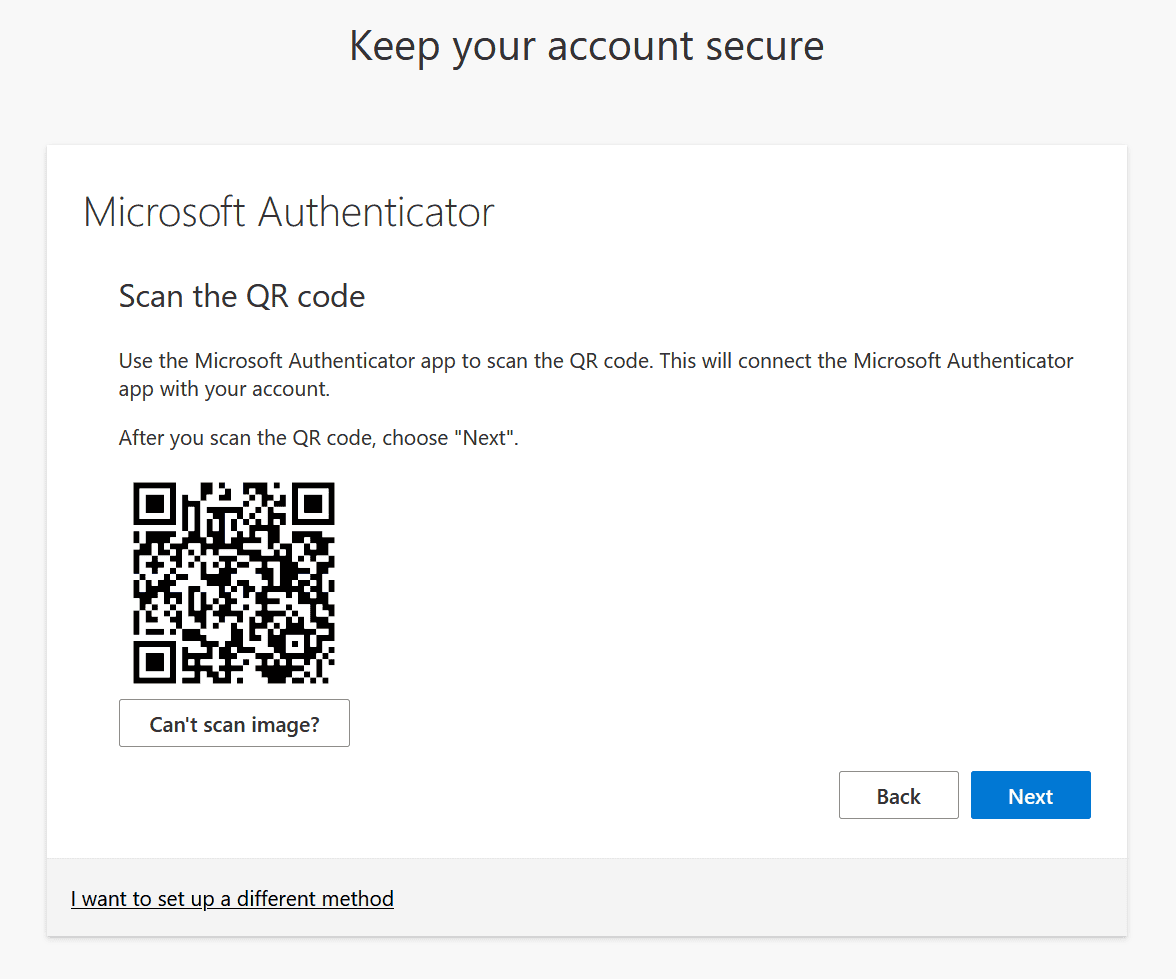The height and width of the screenshot is (979, 1176).
Task: Click the quoted word "Next" in the instructions
Action: [x=485, y=438]
